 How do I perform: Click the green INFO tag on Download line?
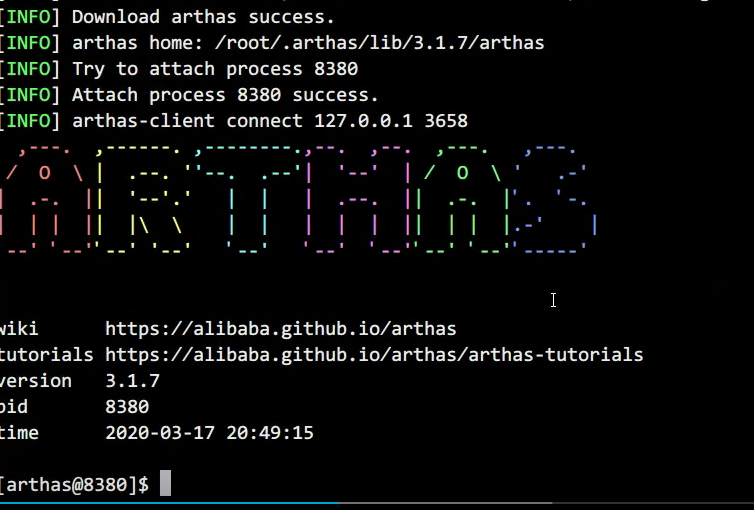pyautogui.click(x=29, y=17)
